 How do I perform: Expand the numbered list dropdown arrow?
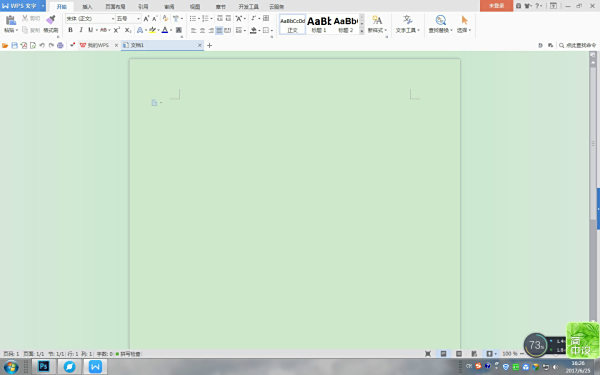[211, 18]
